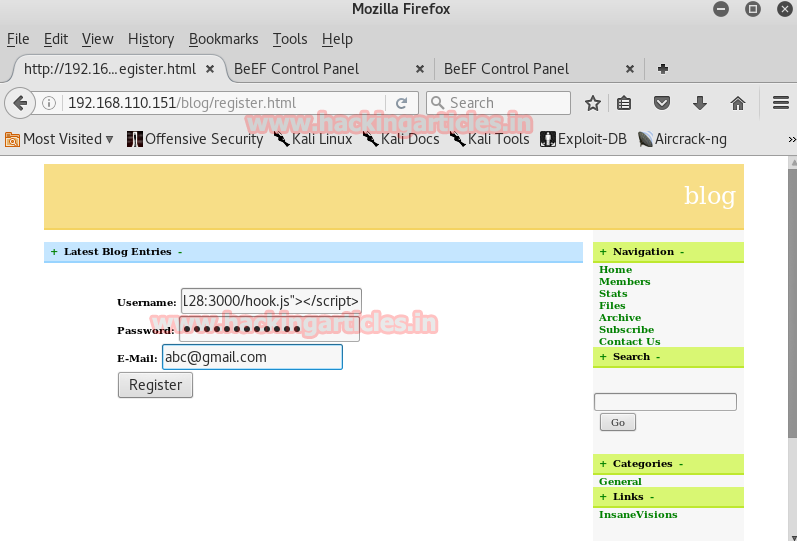Reload the page with the refresh icon
This screenshot has height=541, width=797.
(x=402, y=103)
